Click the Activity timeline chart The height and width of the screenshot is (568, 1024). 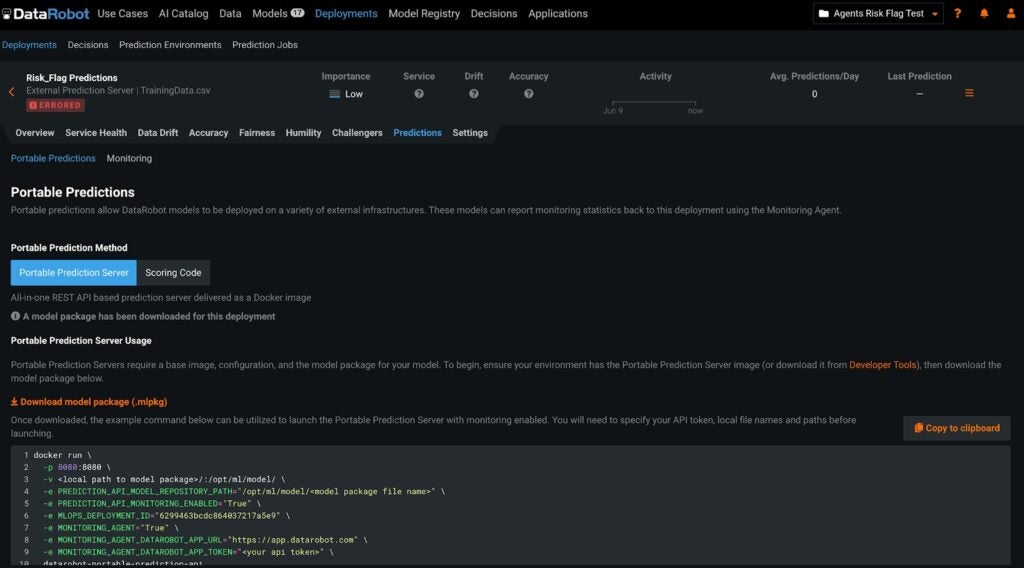654,102
